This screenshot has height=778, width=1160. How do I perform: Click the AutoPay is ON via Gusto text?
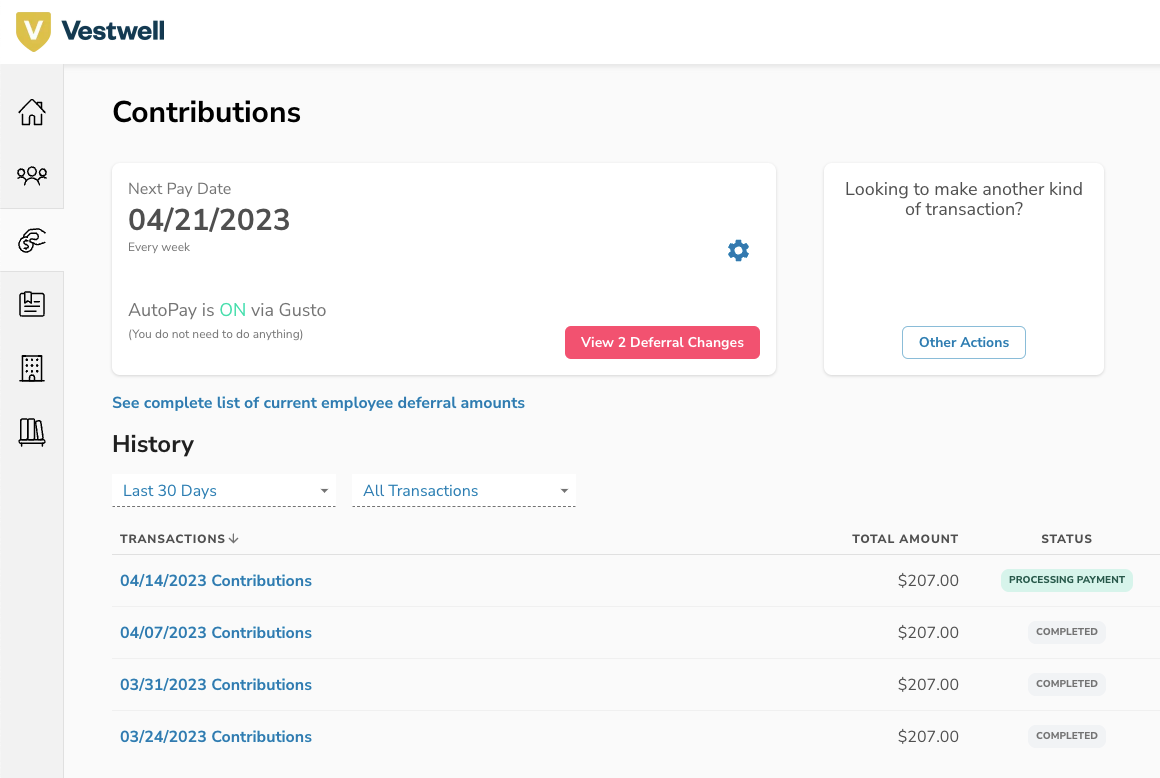point(227,310)
